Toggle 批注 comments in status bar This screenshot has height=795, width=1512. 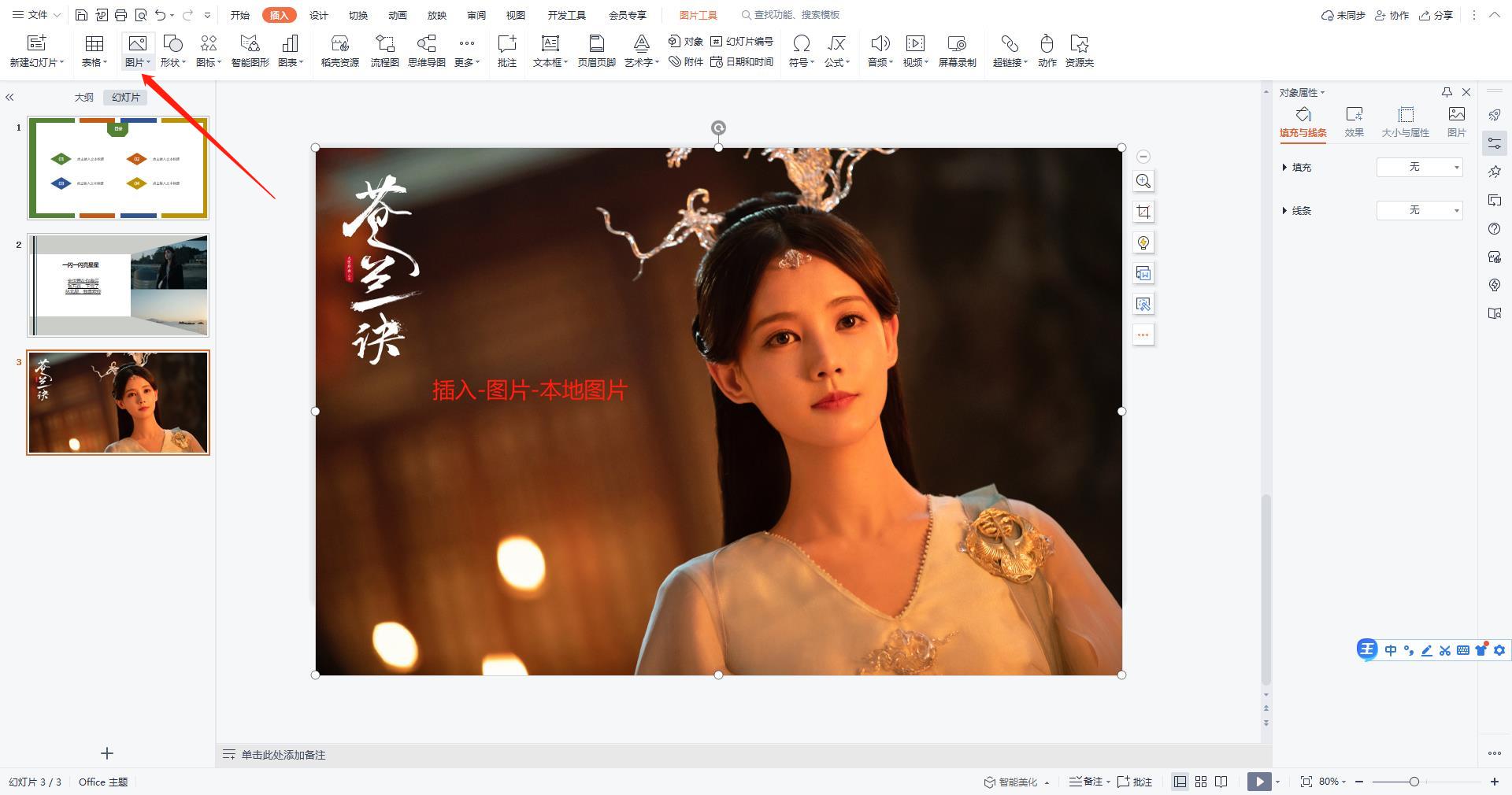(1135, 782)
